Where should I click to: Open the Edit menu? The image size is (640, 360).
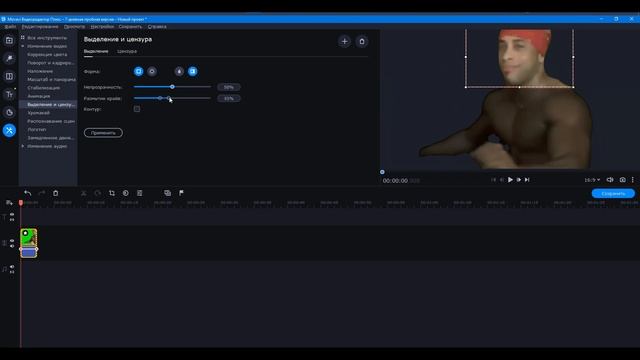point(40,27)
